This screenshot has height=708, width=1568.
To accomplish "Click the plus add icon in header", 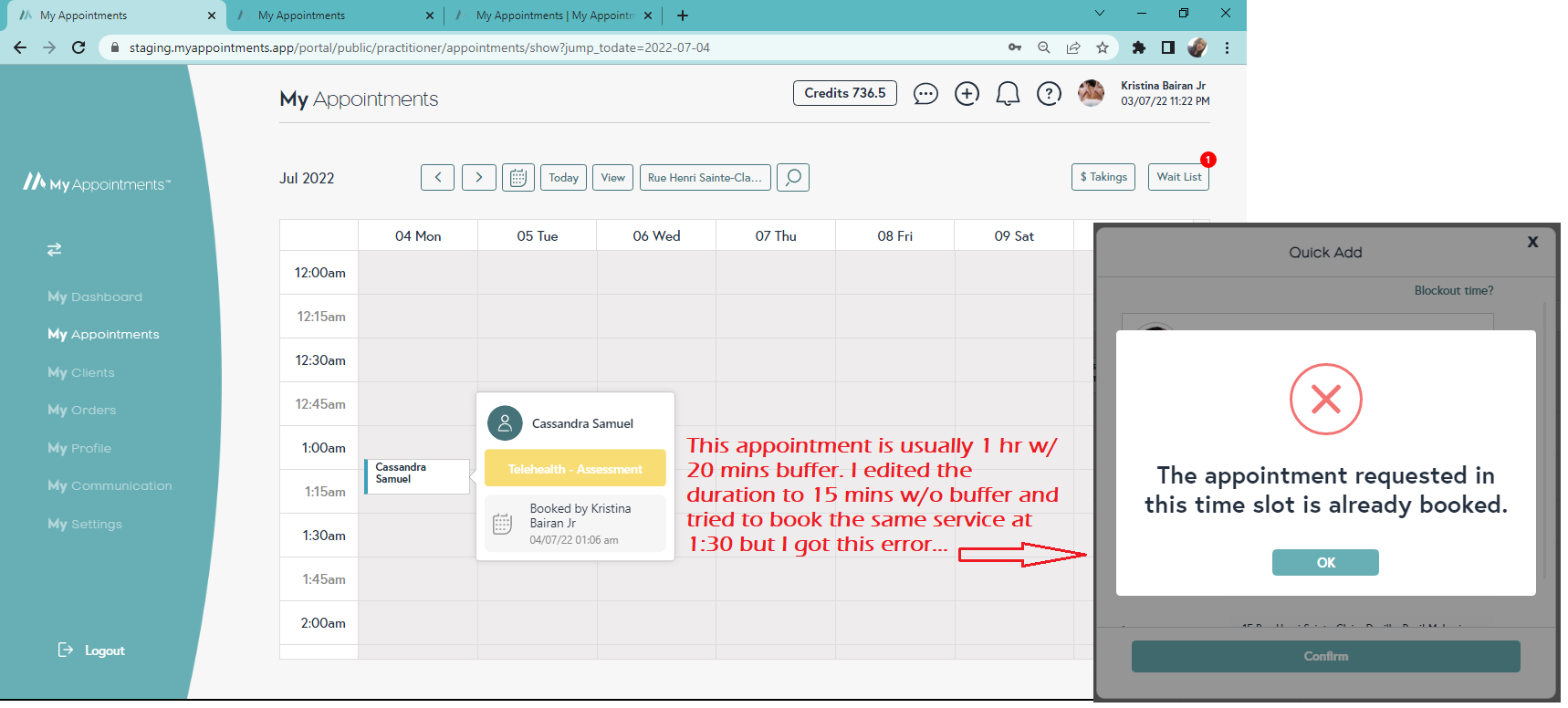I will [x=967, y=94].
